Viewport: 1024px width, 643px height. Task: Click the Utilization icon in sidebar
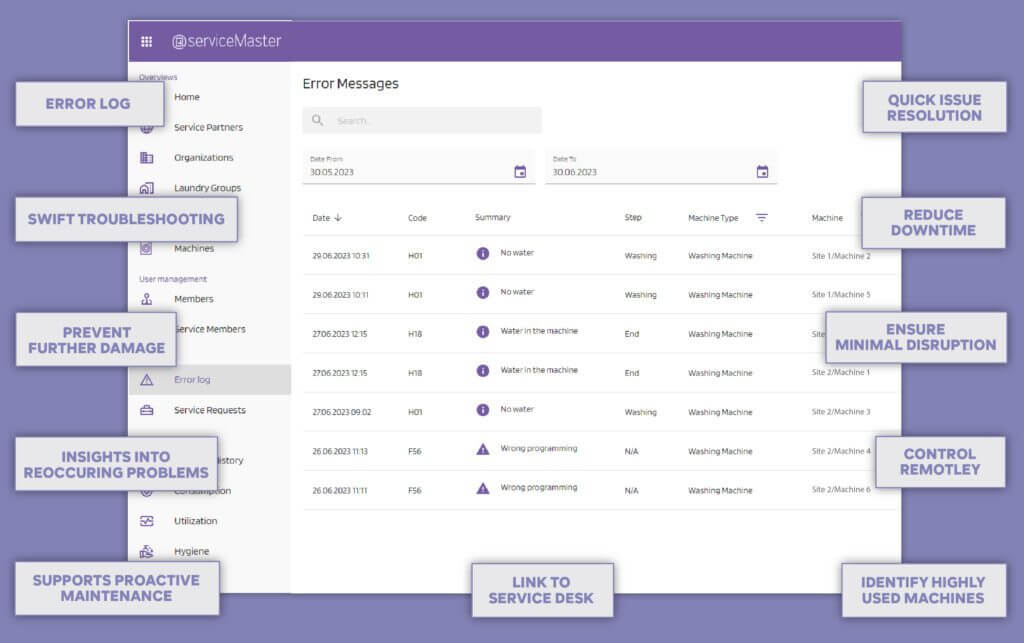[x=147, y=521]
